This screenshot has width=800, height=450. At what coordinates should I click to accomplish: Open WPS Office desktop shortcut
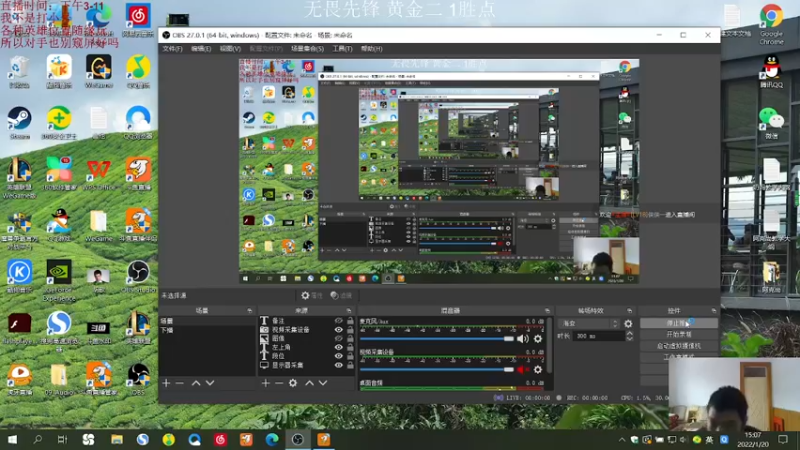tap(98, 173)
